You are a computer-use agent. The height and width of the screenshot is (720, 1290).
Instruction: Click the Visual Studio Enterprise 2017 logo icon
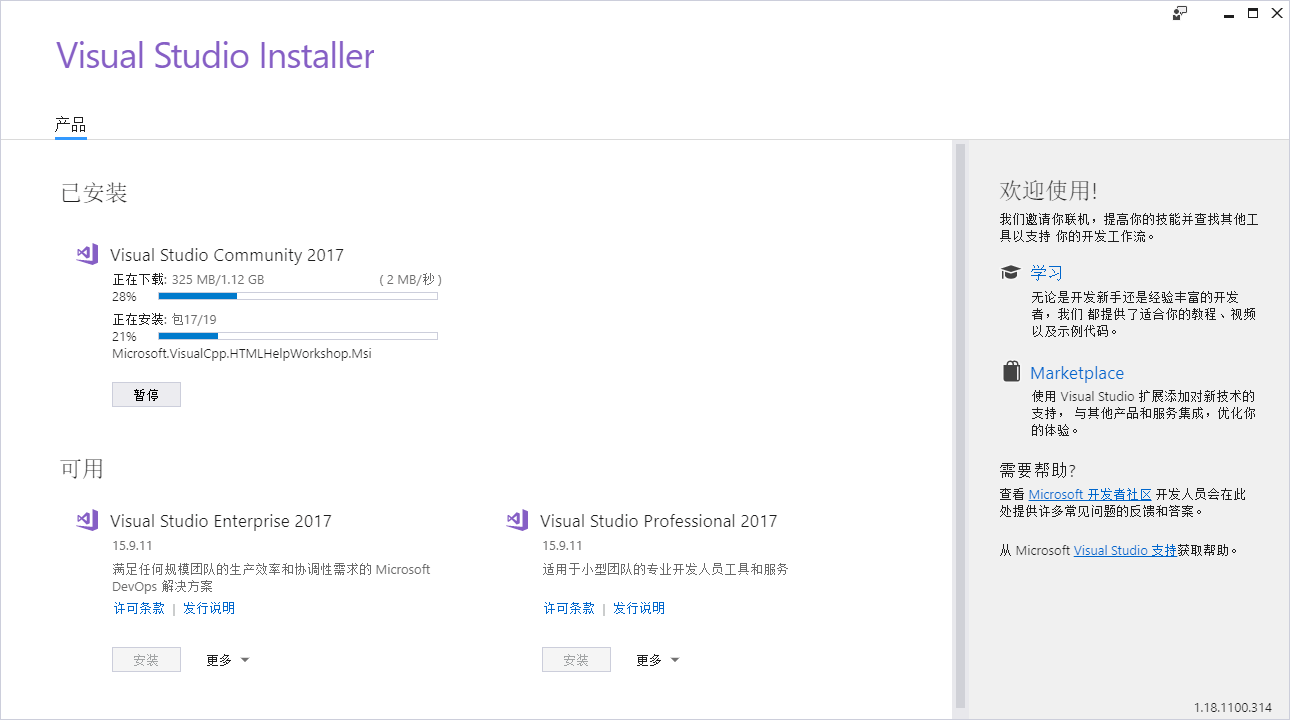click(87, 520)
